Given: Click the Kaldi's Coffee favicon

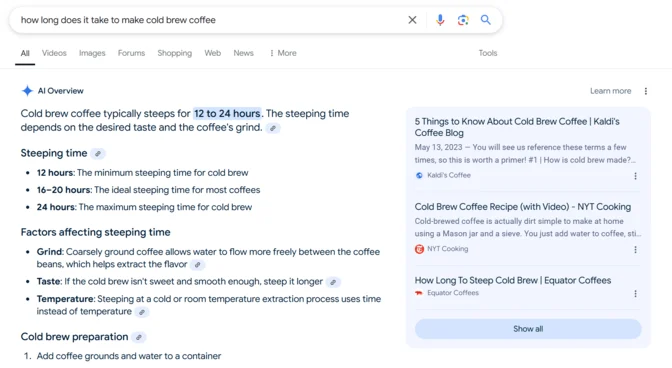Looking at the screenshot, I should pos(419,175).
